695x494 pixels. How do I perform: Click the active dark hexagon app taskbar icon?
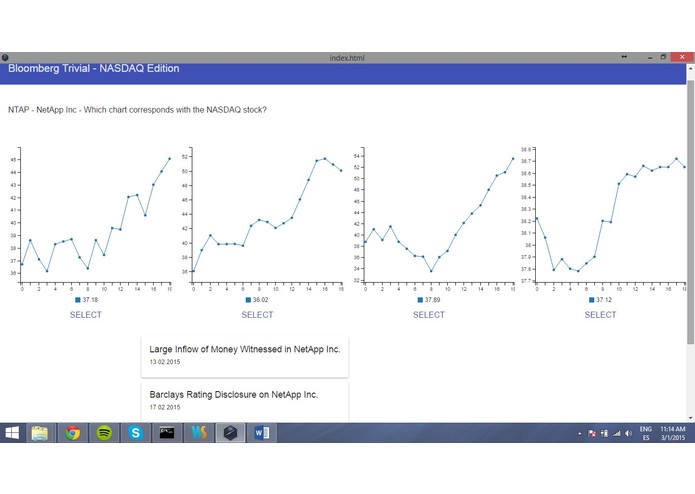coord(230,433)
